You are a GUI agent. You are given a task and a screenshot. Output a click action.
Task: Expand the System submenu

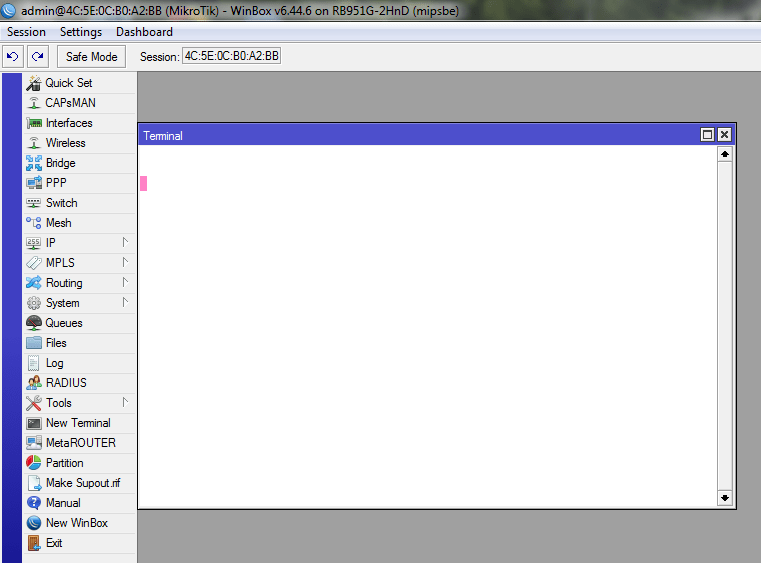[x=125, y=303]
